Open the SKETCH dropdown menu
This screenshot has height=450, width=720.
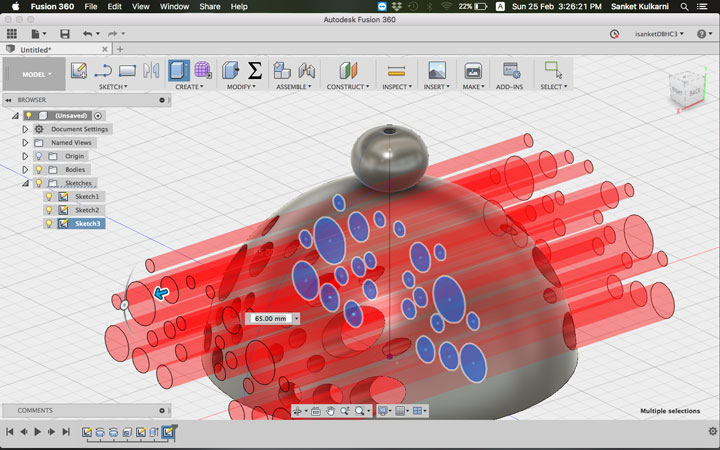pyautogui.click(x=113, y=86)
